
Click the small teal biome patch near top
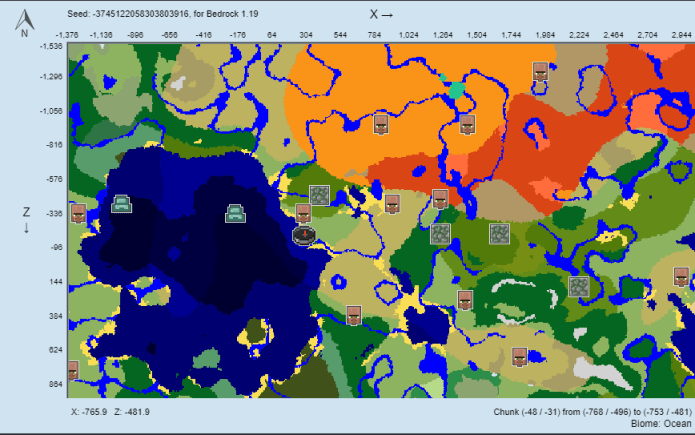[x=456, y=91]
